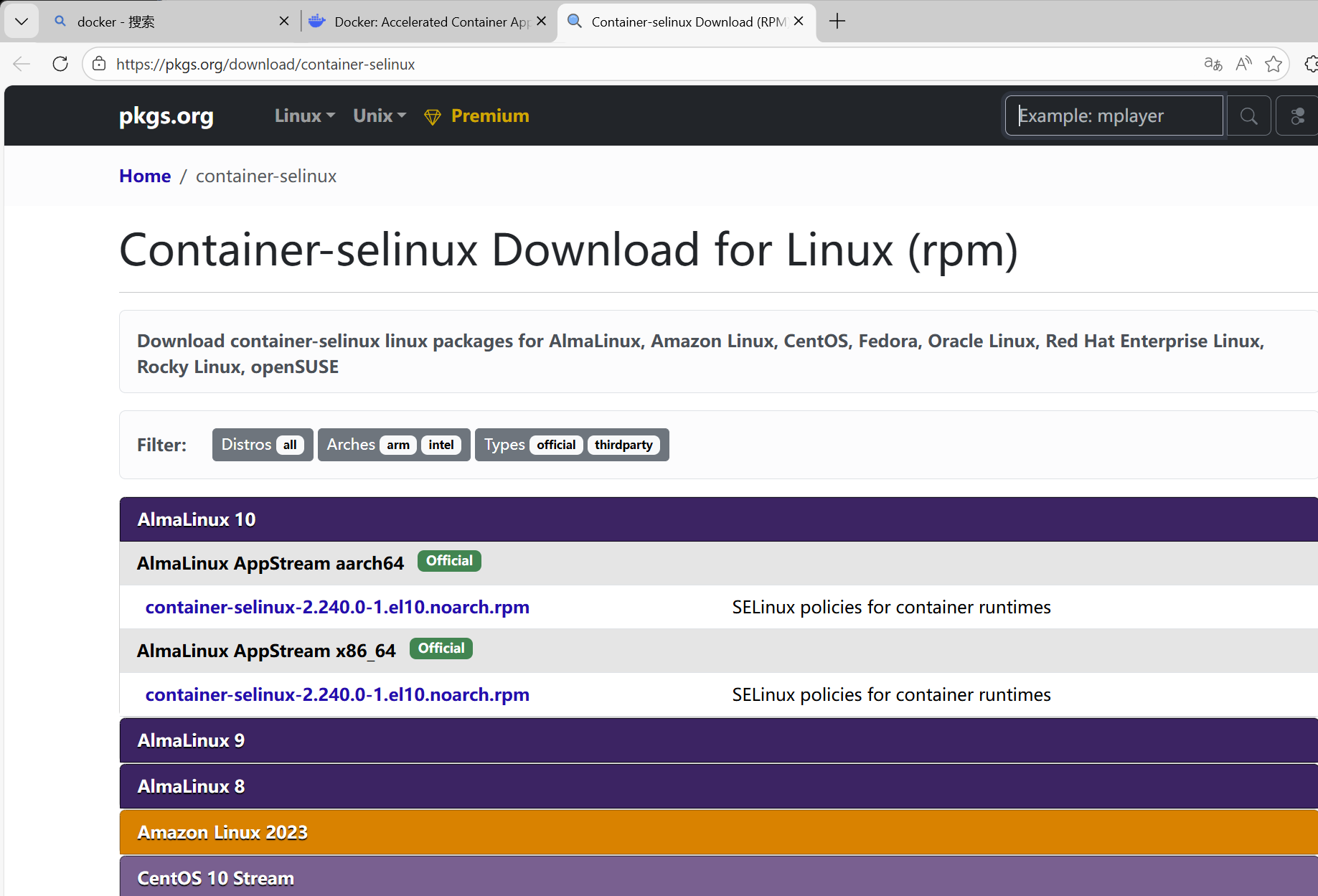Select AlmaLinux AppStream aarch64 heading
Image resolution: width=1318 pixels, height=896 pixels.
click(270, 563)
